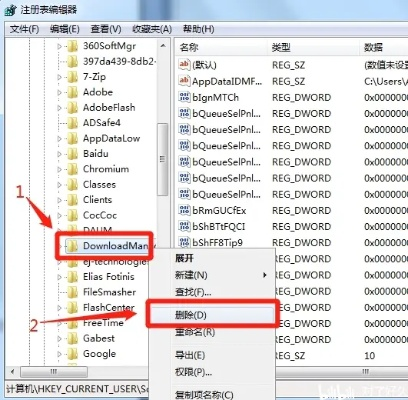Select the Elias Fotinis folder icon

click(x=72, y=277)
